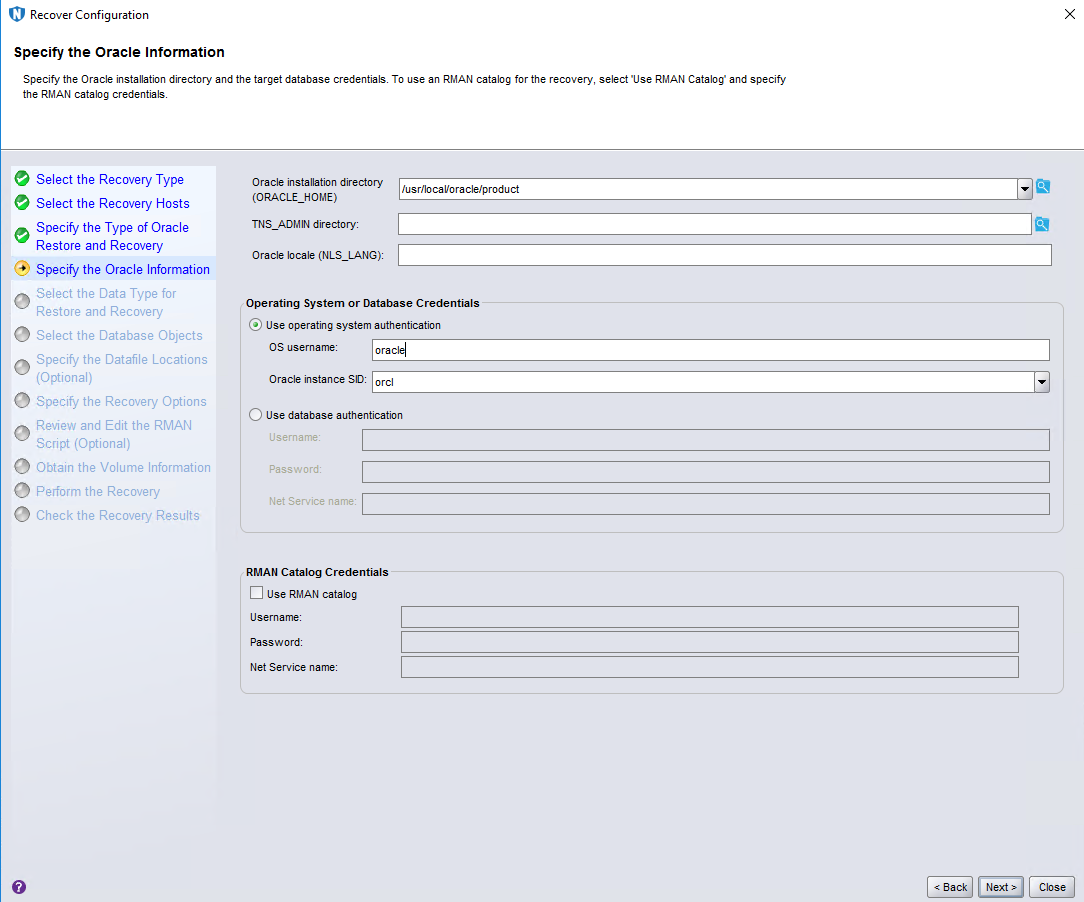Click the green check icon for Oracle Restore type step

tap(22, 236)
